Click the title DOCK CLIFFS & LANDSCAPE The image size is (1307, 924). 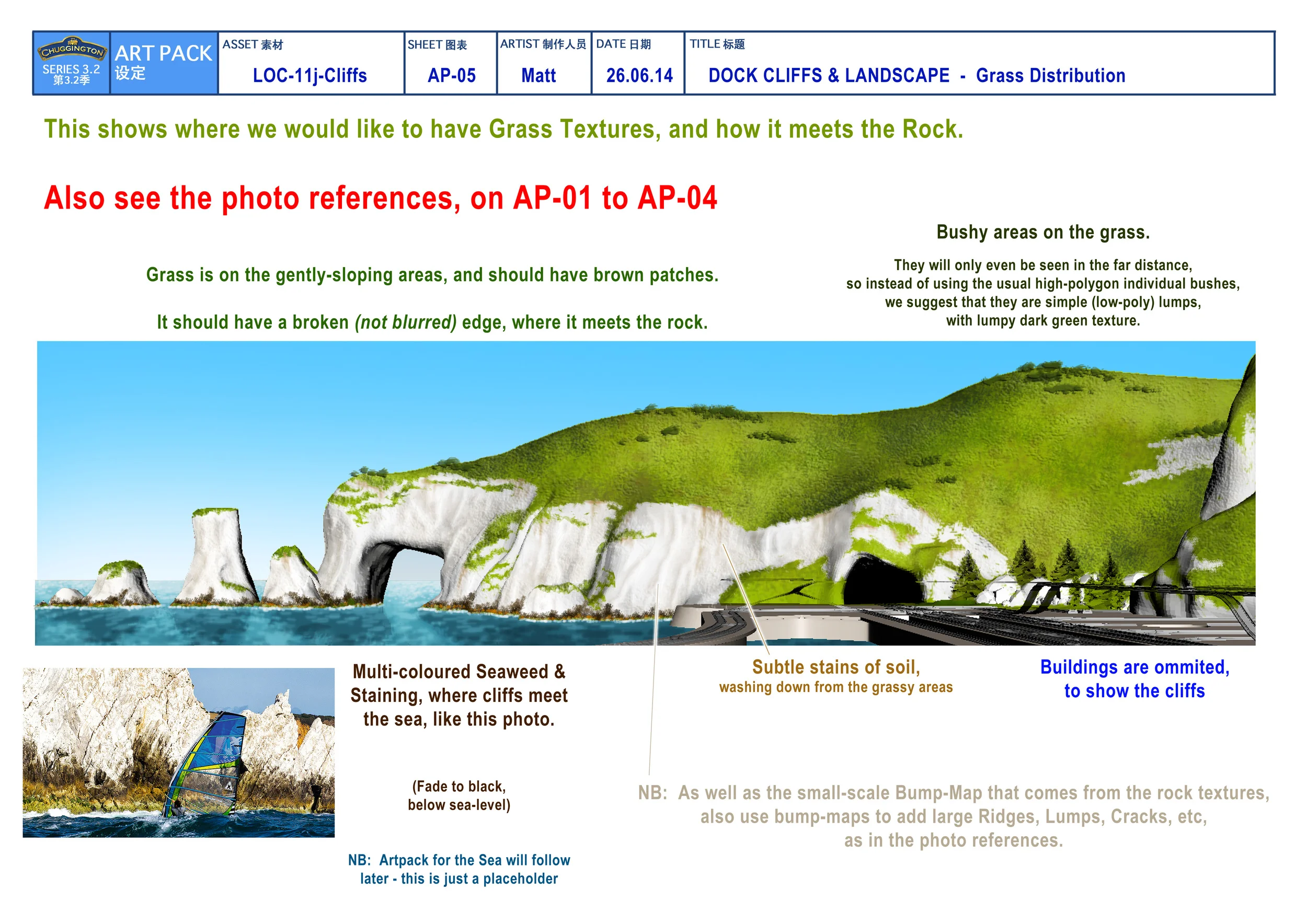tap(828, 76)
